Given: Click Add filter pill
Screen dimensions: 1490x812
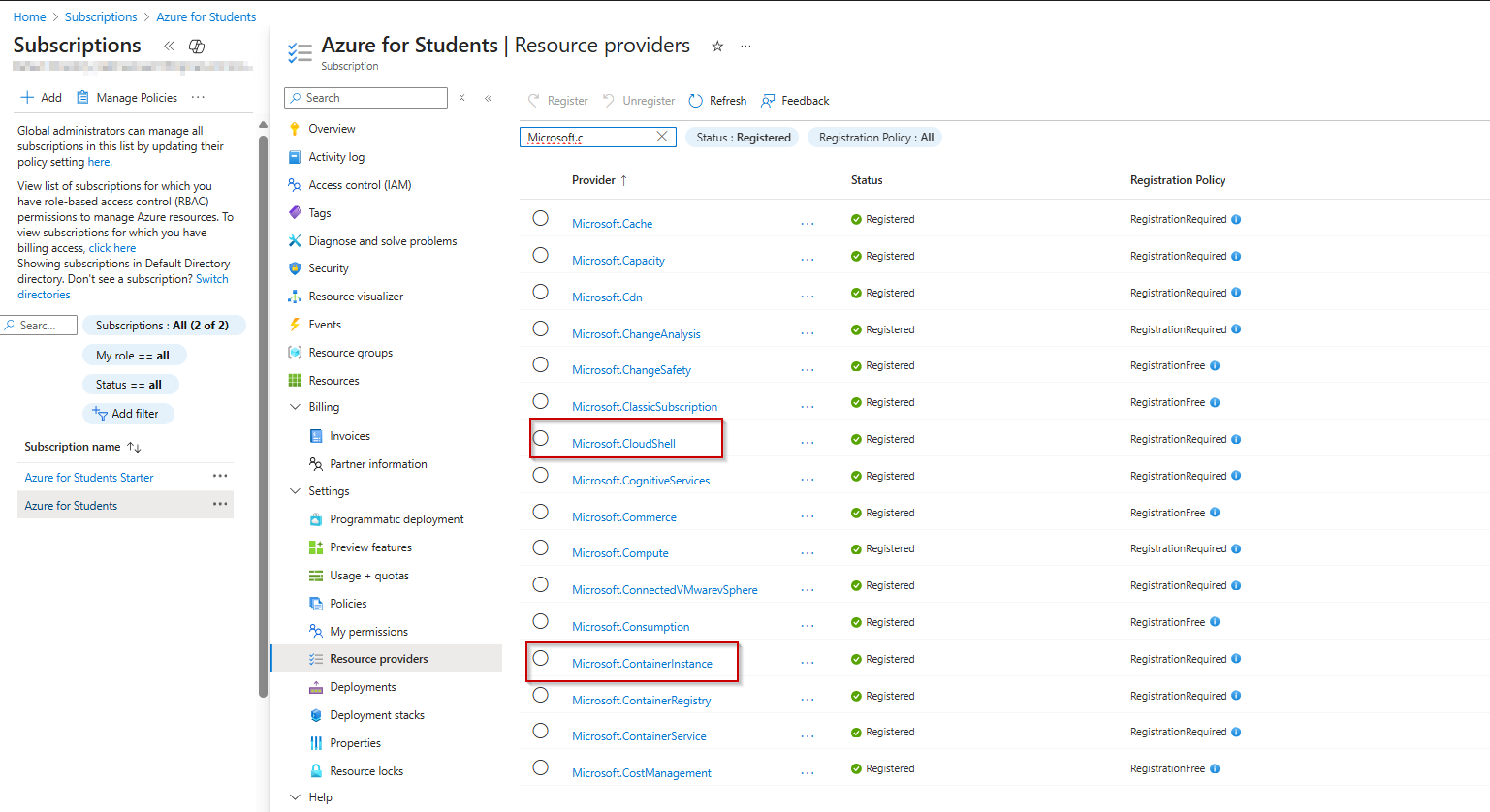Looking at the screenshot, I should (127, 414).
